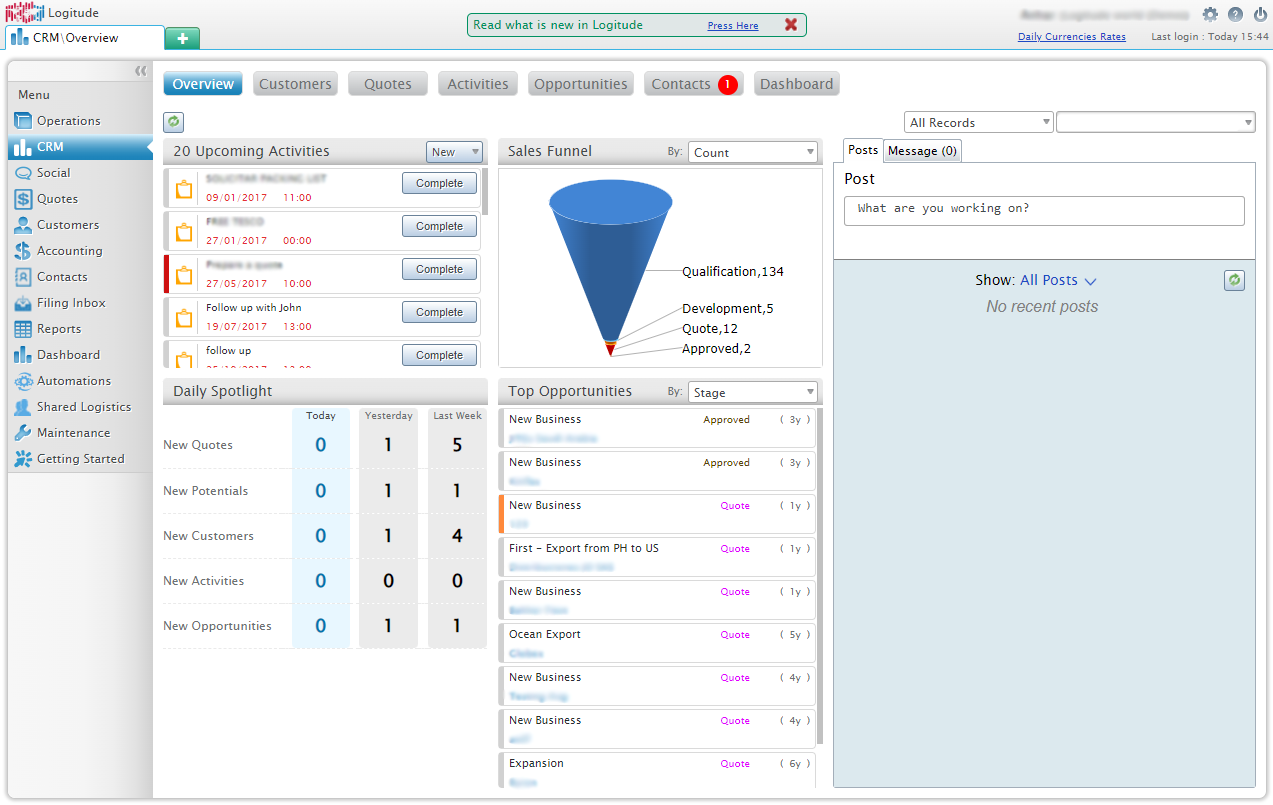Click the 'Qualification,134' funnel label
1273x805 pixels.
point(733,272)
